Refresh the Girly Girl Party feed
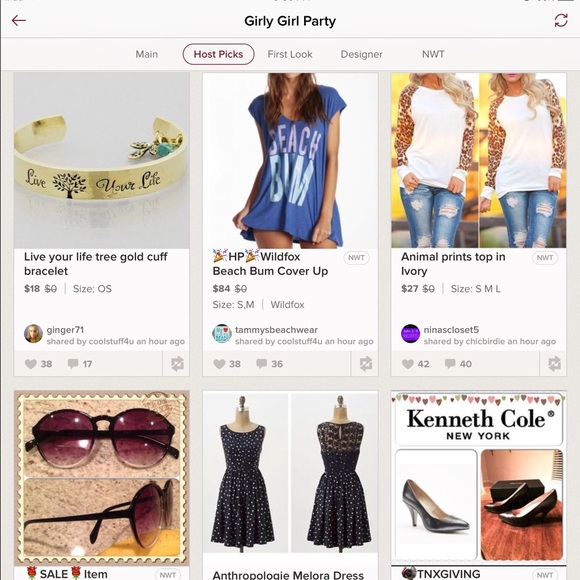The image size is (580, 580). tap(561, 20)
